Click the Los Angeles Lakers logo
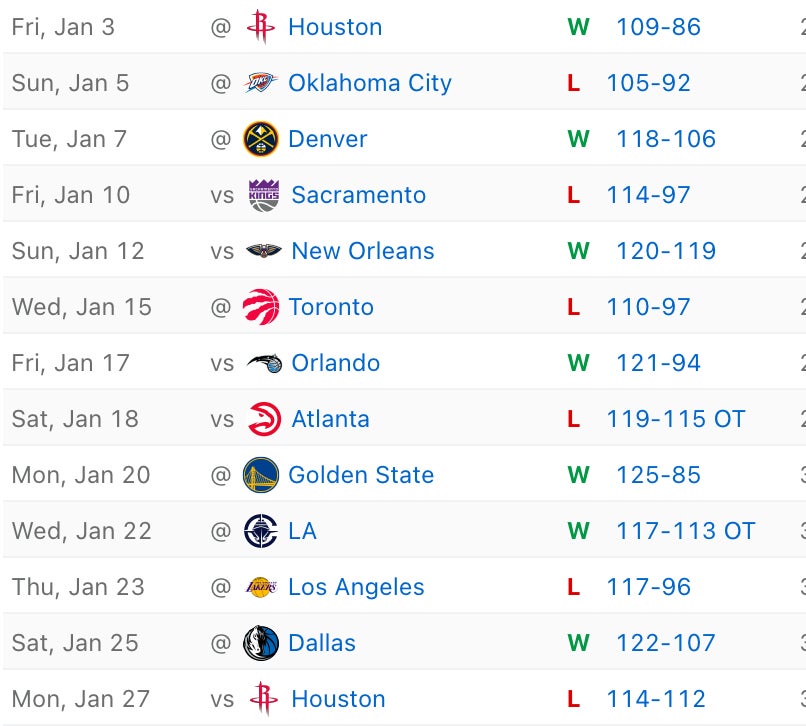 click(261, 587)
